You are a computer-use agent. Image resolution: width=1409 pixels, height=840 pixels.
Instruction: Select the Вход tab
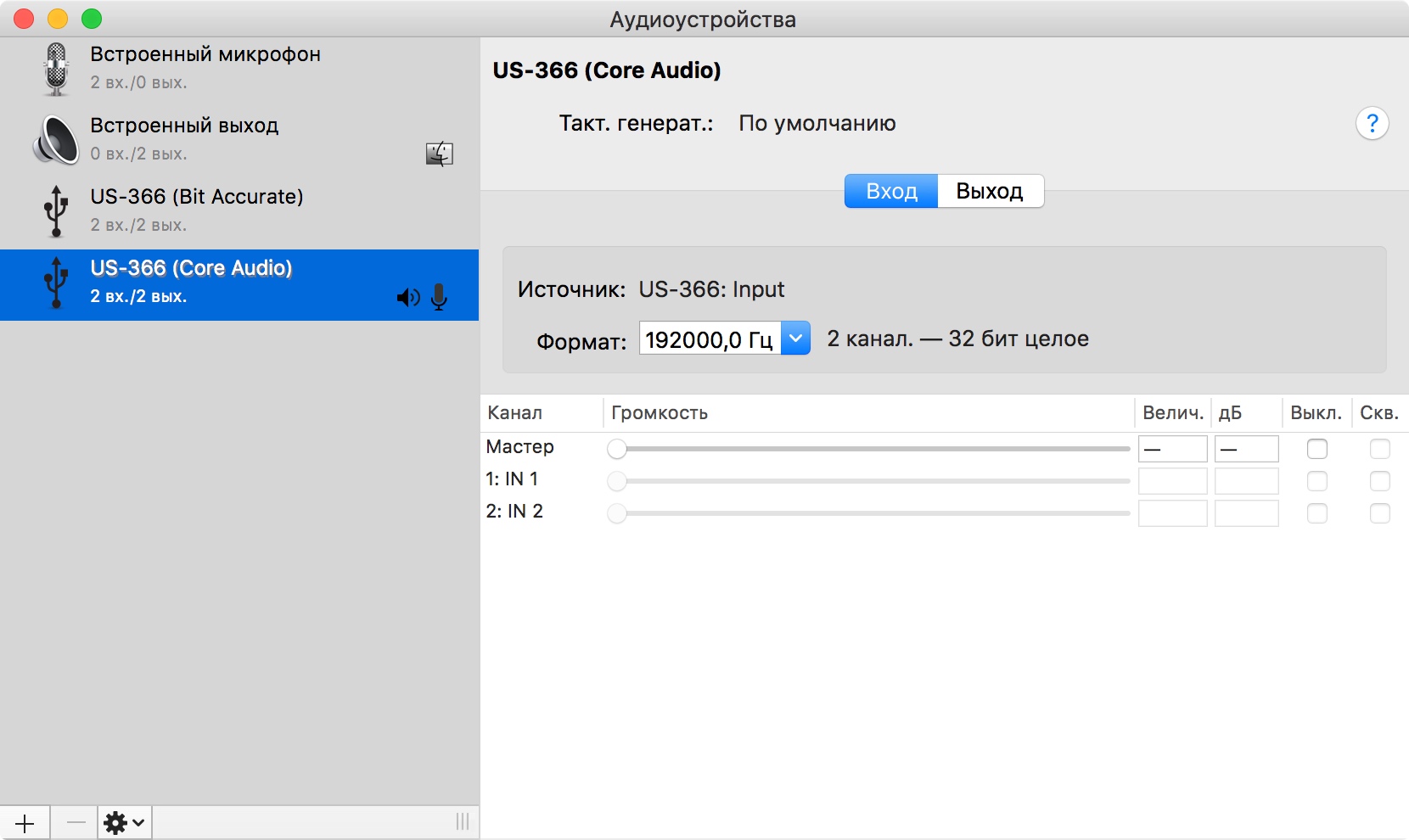tap(891, 191)
